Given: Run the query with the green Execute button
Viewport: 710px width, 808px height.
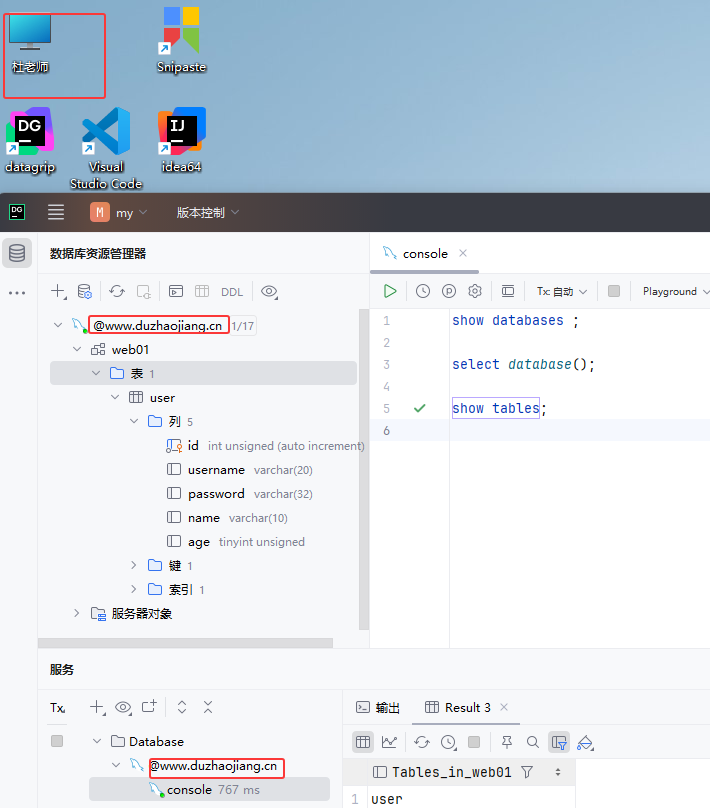Looking at the screenshot, I should click(x=390, y=291).
